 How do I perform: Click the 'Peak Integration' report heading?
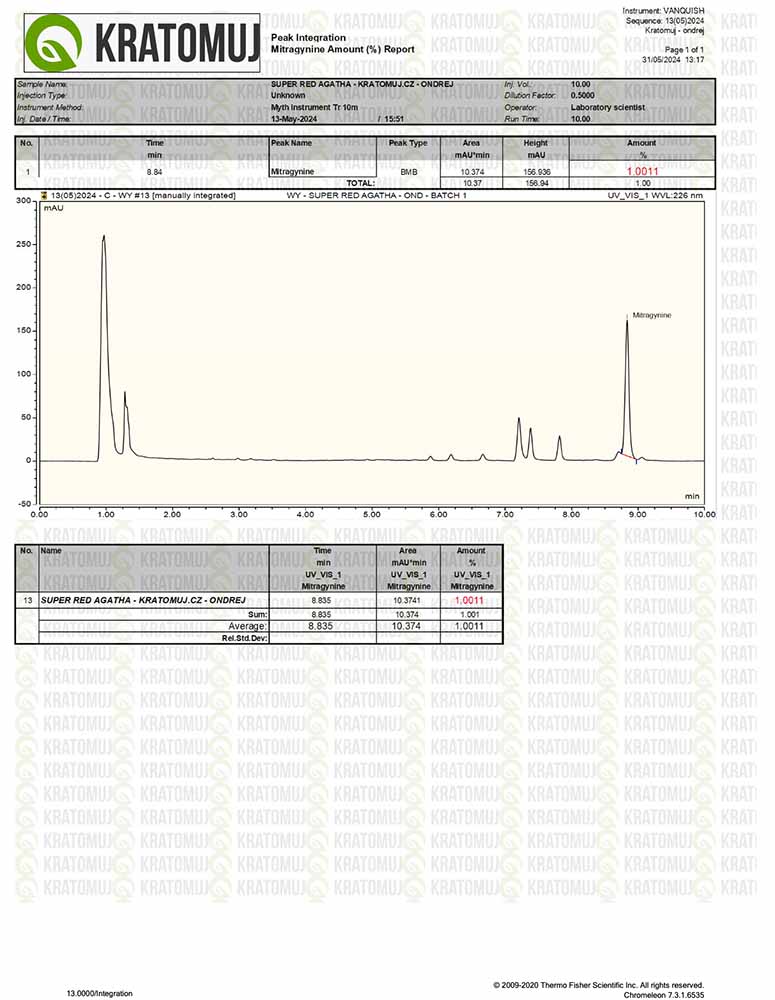click(308, 38)
